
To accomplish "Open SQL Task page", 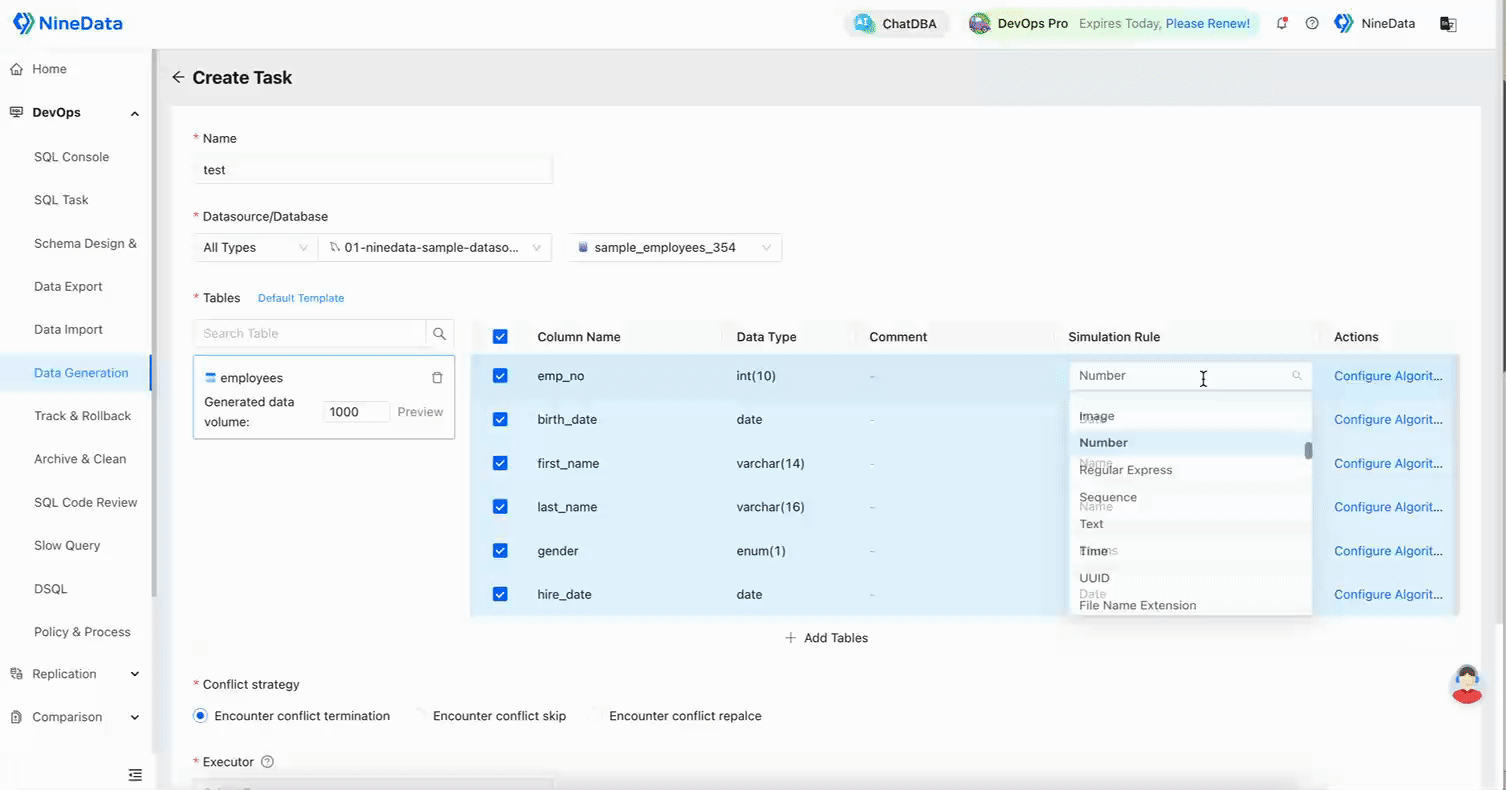I will 61,200.
